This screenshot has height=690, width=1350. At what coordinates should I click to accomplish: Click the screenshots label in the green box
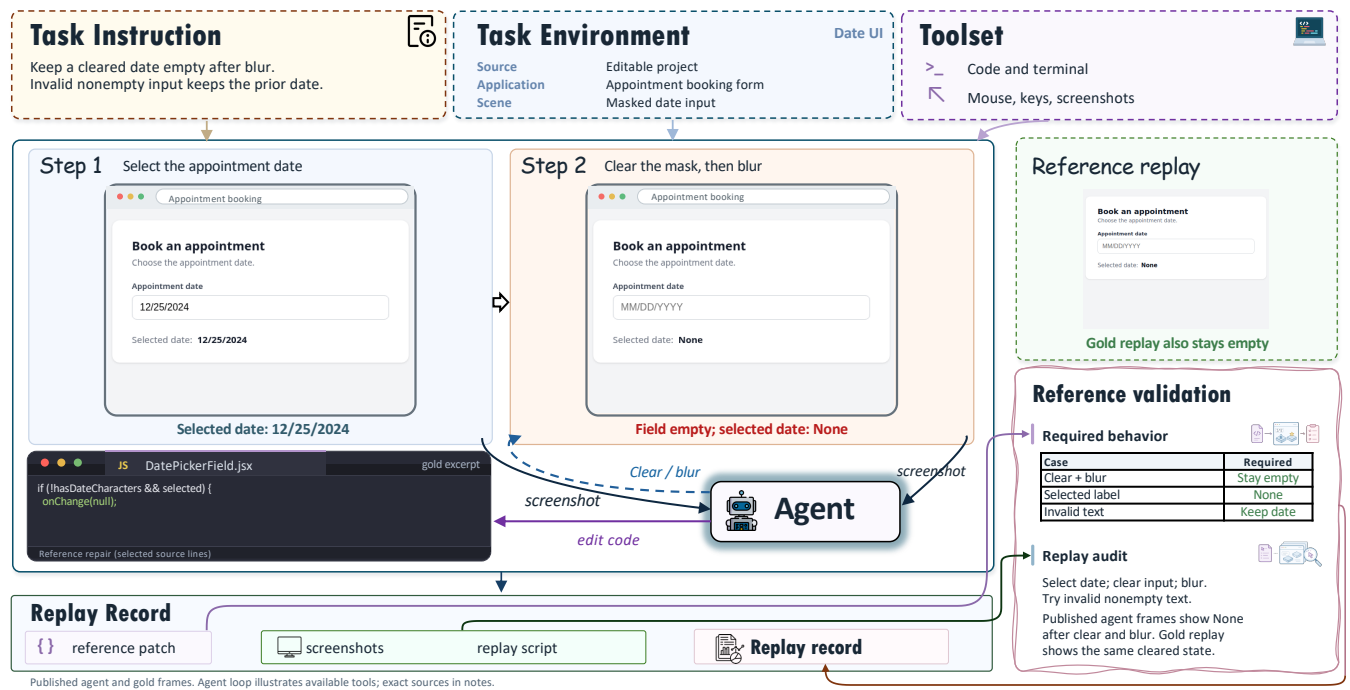pyautogui.click(x=345, y=648)
